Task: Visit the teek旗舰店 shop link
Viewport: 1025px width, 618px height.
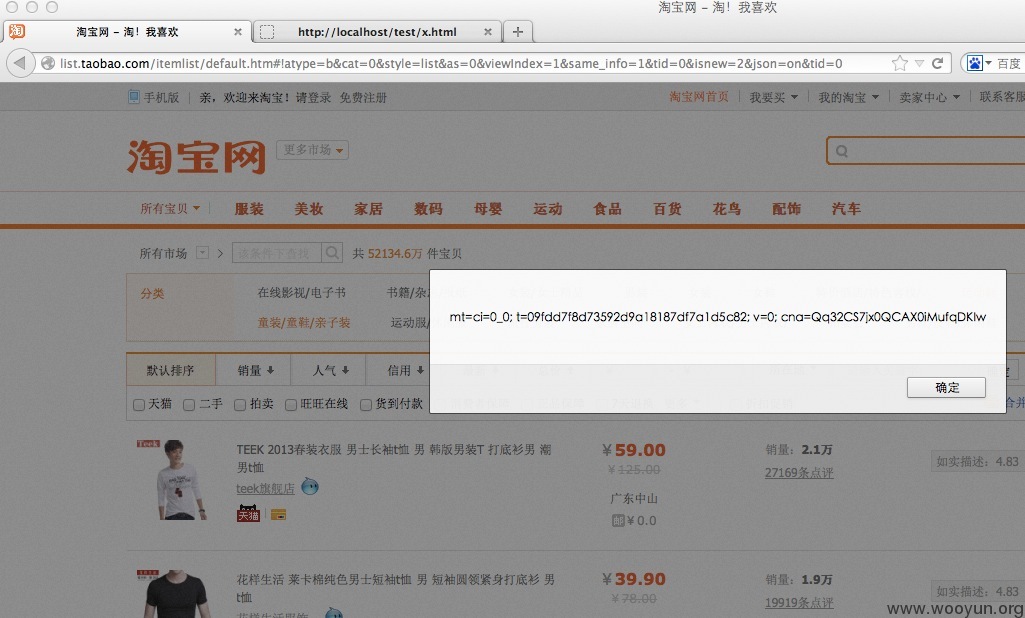Action: pos(265,488)
